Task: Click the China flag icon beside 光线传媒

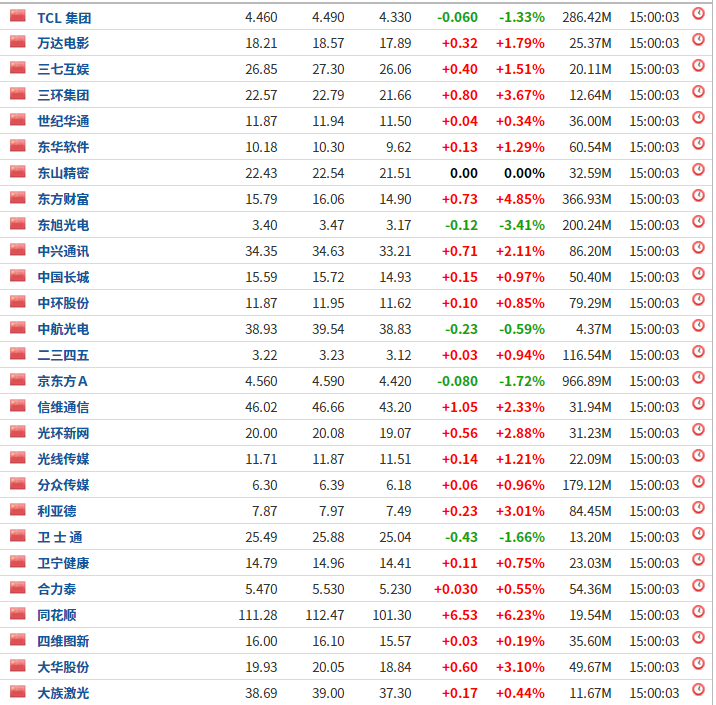Action: pyautogui.click(x=18, y=458)
